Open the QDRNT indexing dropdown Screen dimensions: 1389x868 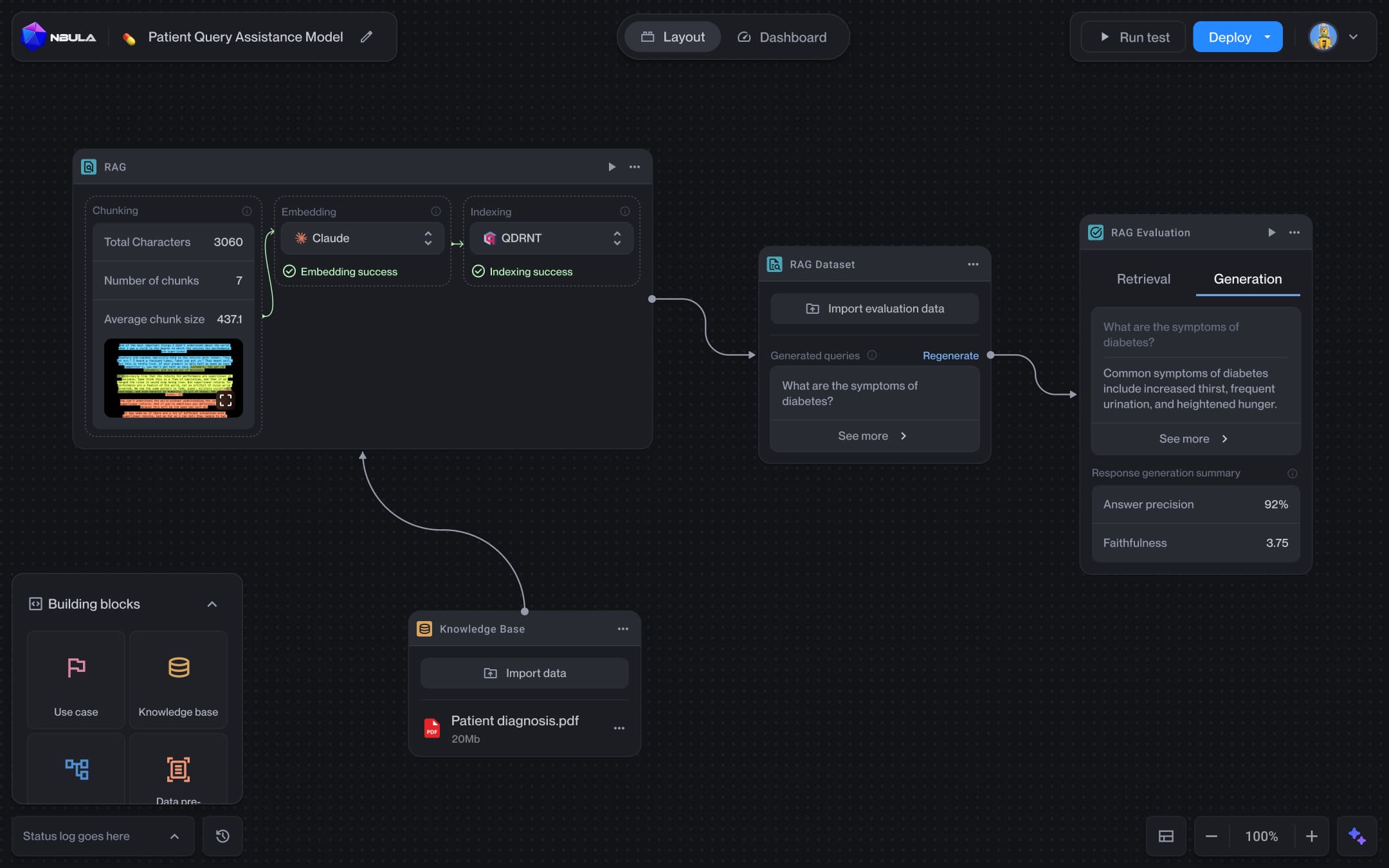tap(552, 239)
